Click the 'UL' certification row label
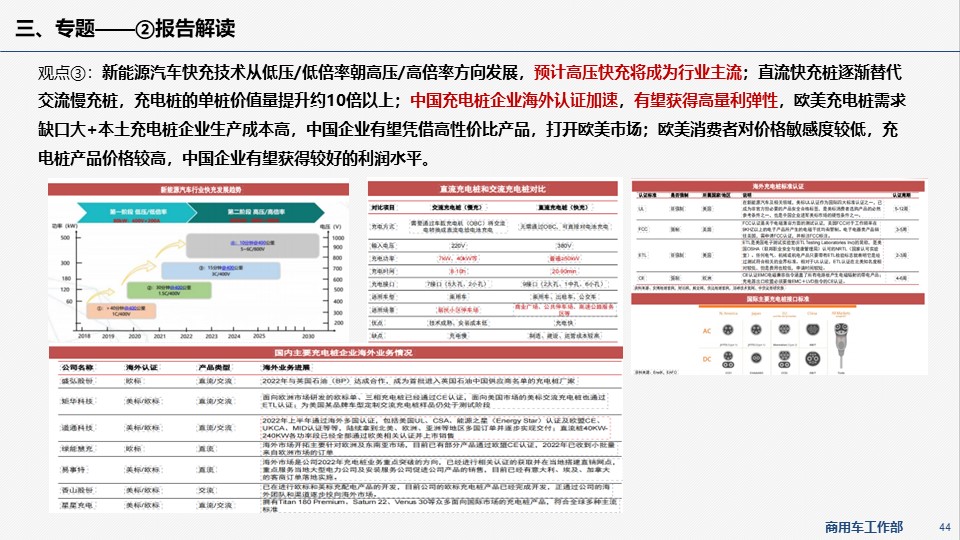 point(641,209)
